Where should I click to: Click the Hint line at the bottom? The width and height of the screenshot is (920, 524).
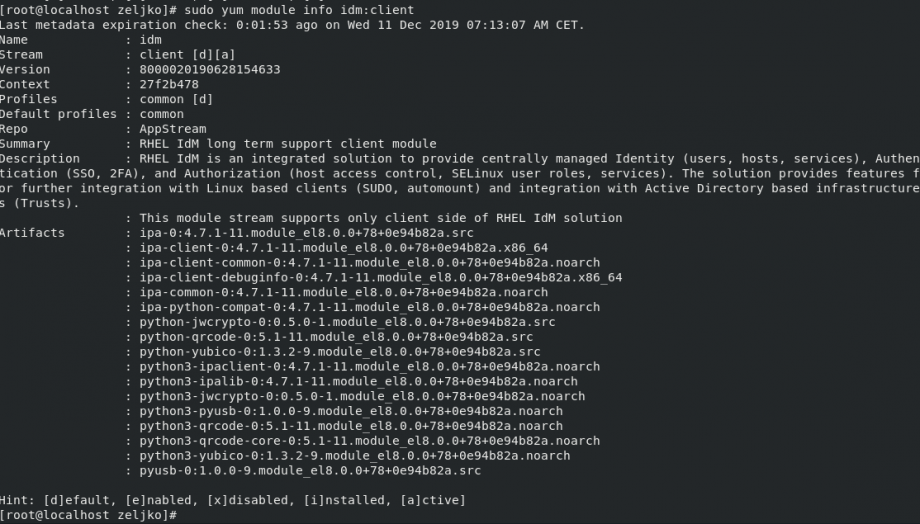pos(232,500)
